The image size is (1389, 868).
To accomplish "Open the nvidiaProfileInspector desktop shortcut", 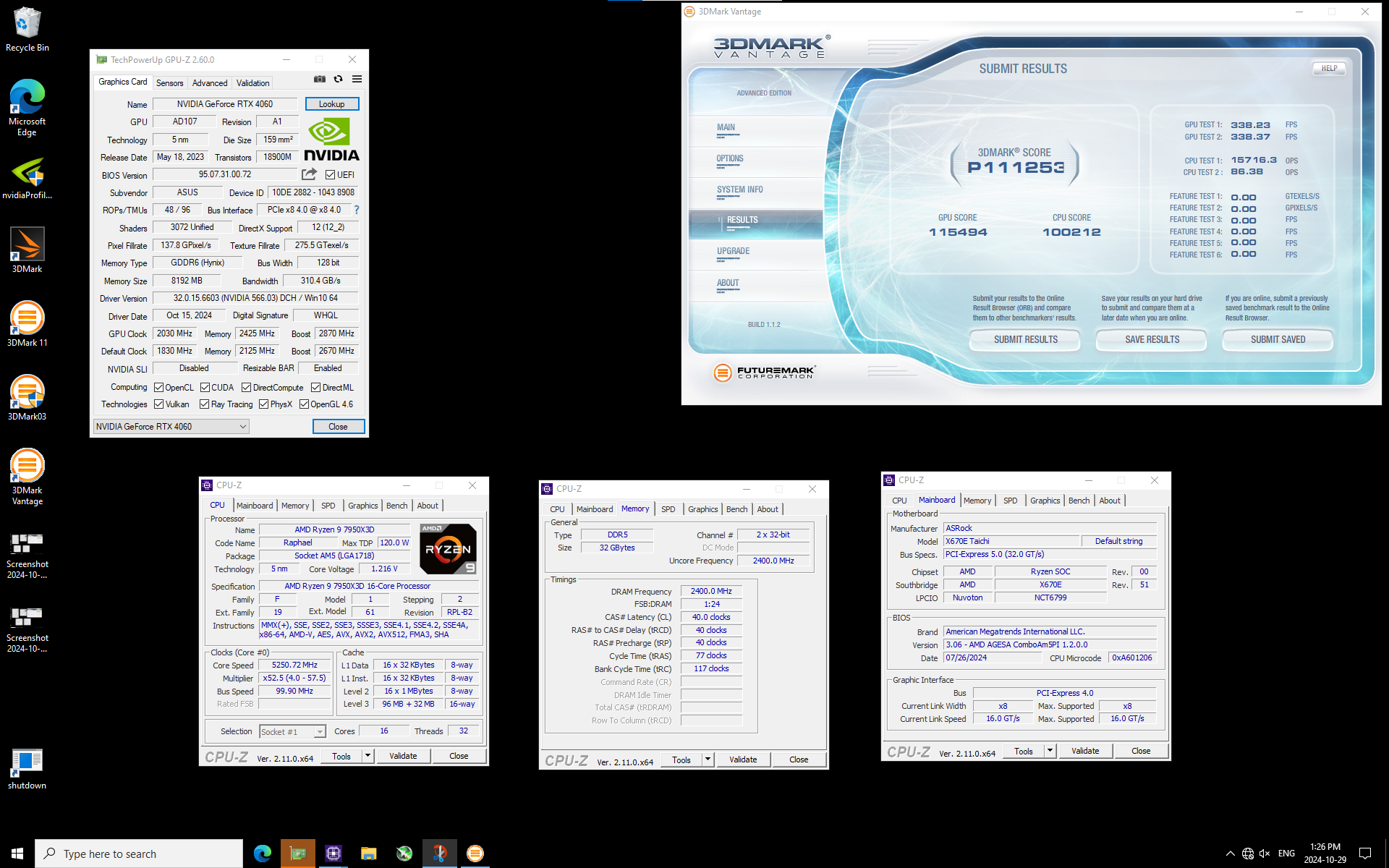I will (x=27, y=179).
